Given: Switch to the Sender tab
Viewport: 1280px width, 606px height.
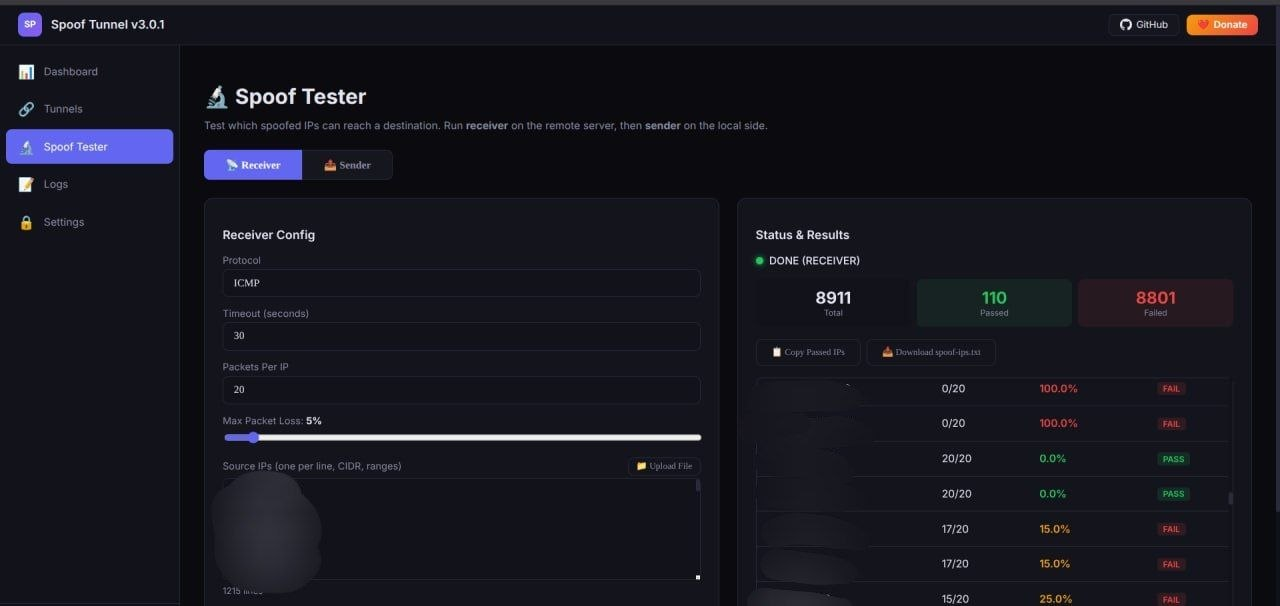Looking at the screenshot, I should tap(347, 165).
